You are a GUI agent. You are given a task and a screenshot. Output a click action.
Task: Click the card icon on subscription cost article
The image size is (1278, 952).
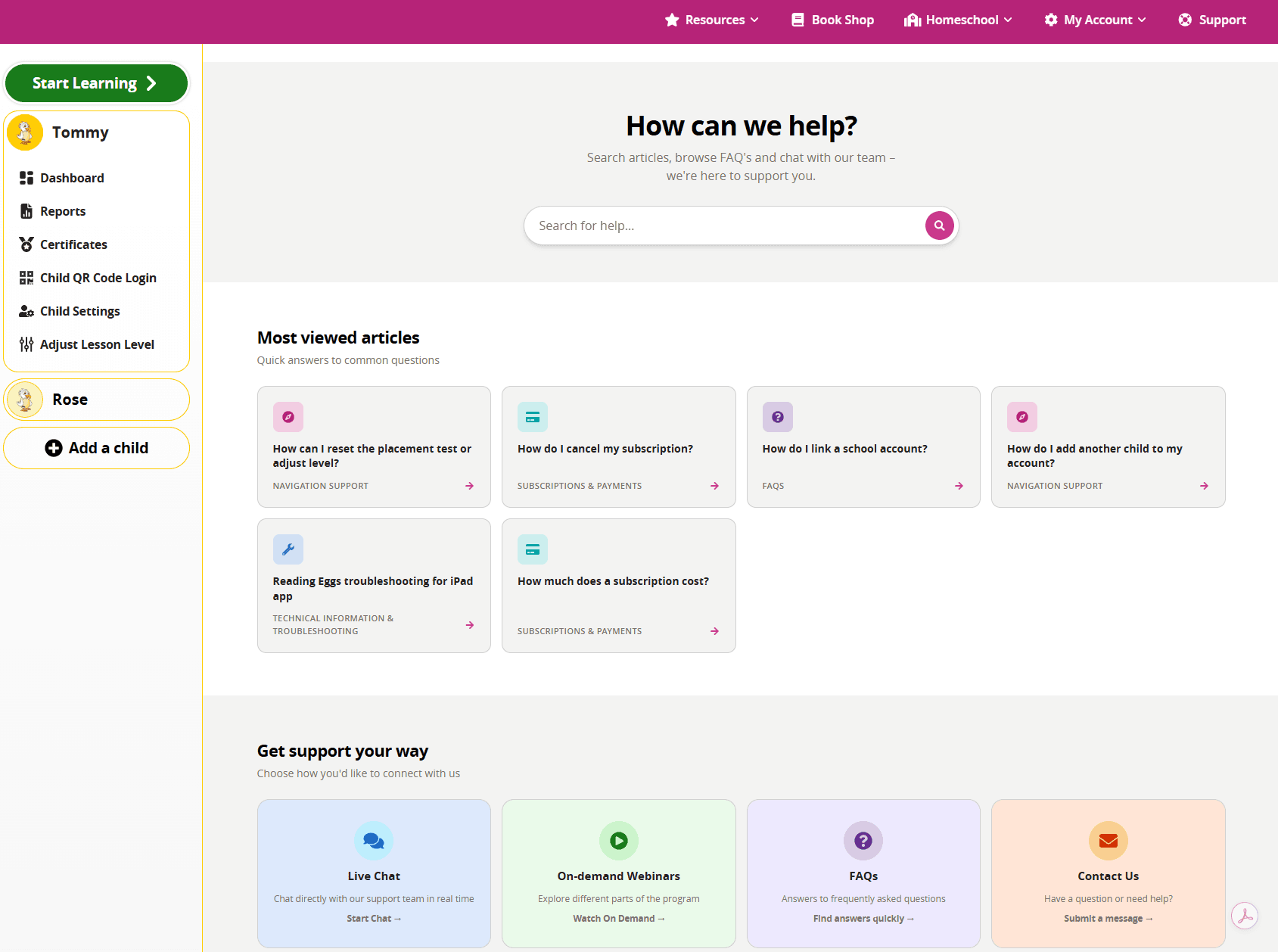[533, 549]
